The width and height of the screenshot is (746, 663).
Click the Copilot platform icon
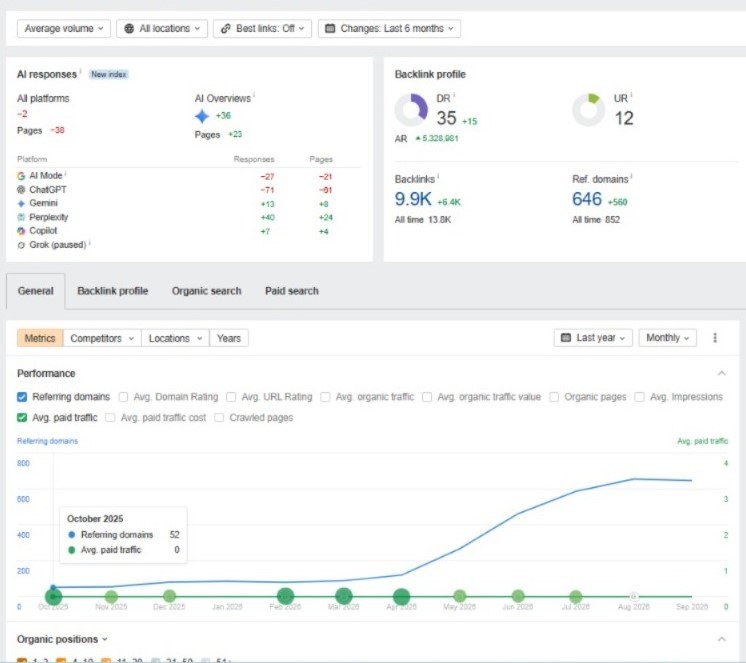(x=21, y=231)
